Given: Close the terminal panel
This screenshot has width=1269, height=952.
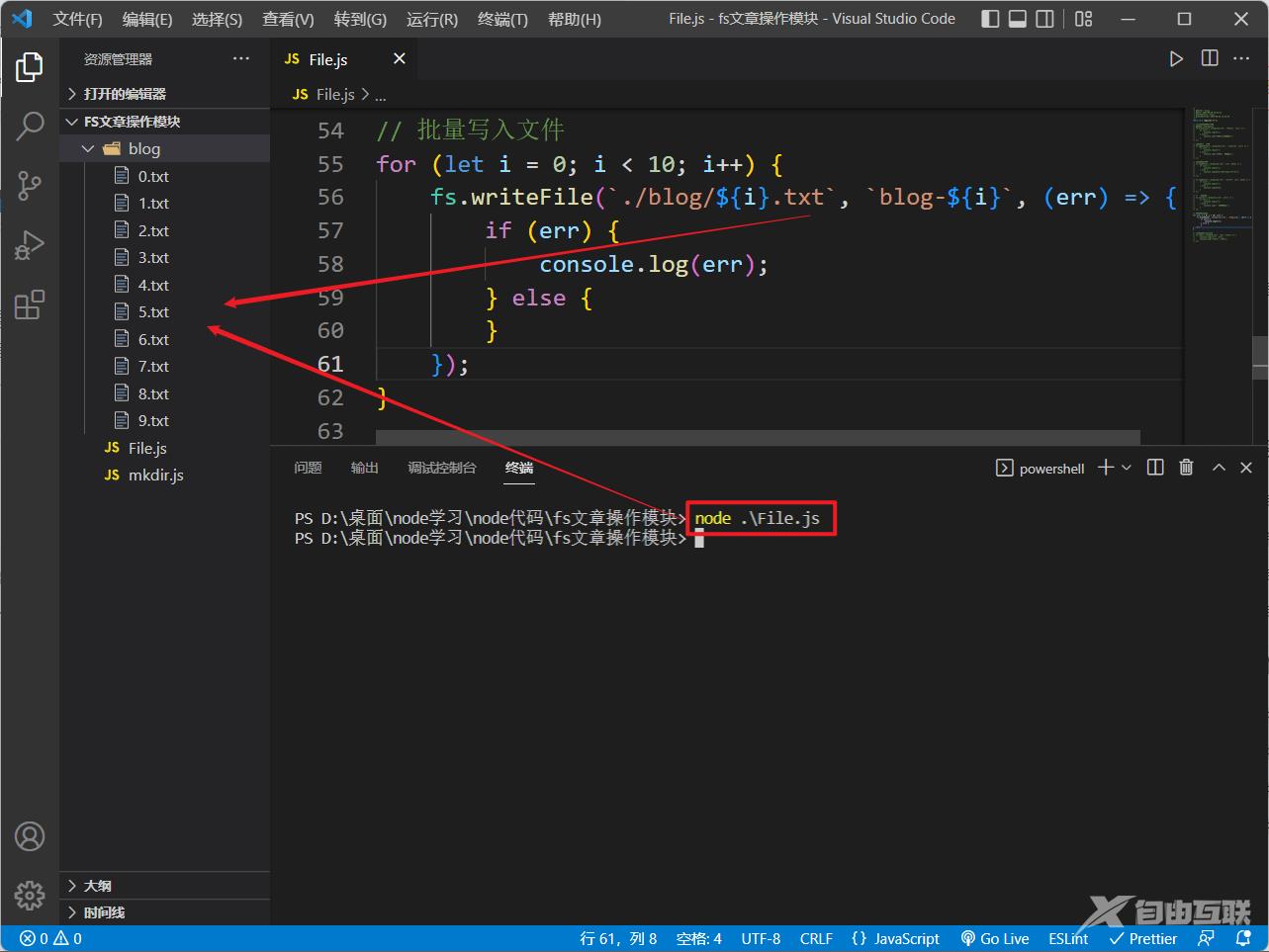Looking at the screenshot, I should click(1246, 468).
